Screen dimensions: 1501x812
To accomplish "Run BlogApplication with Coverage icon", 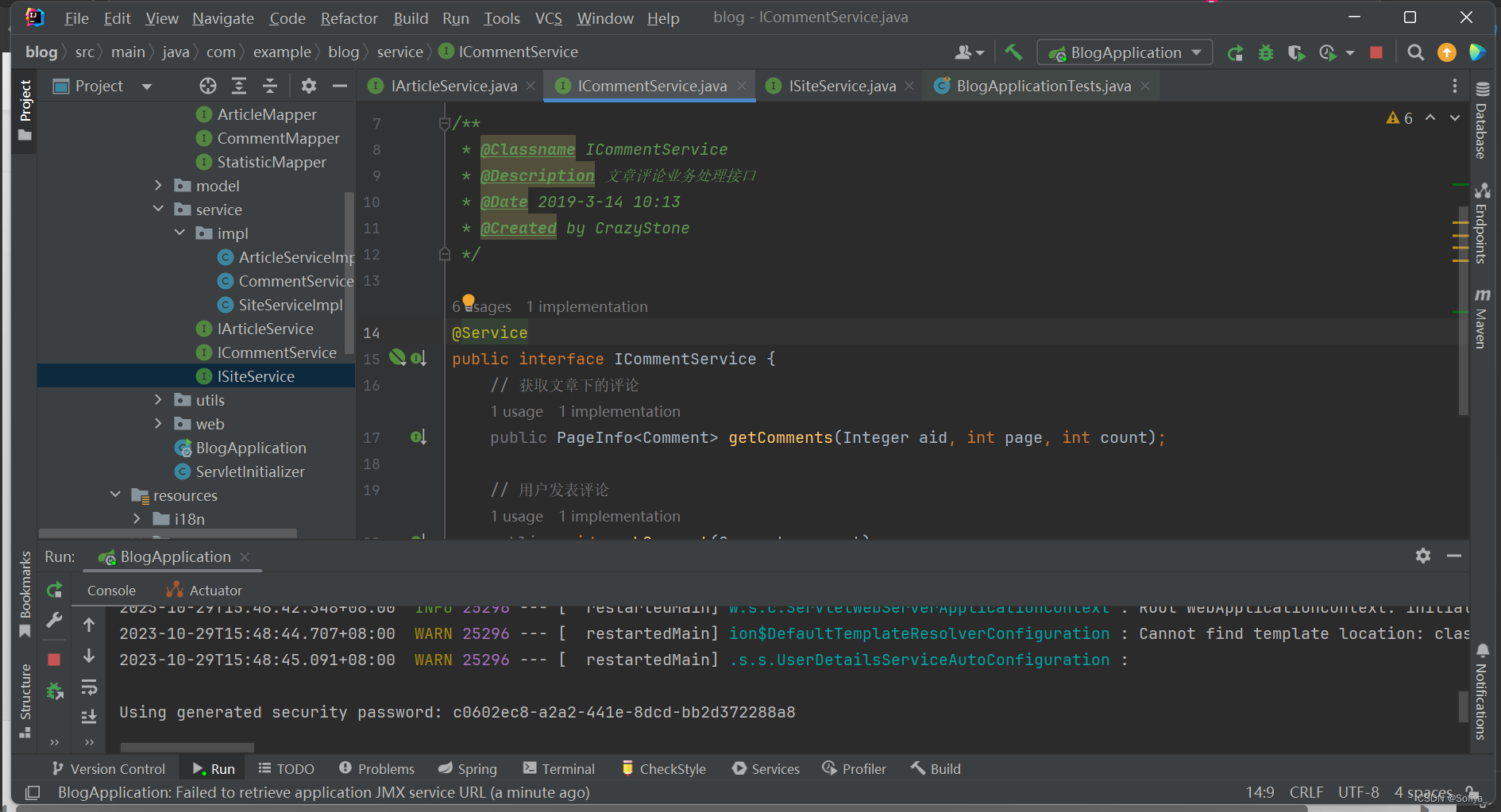I will tap(1296, 52).
